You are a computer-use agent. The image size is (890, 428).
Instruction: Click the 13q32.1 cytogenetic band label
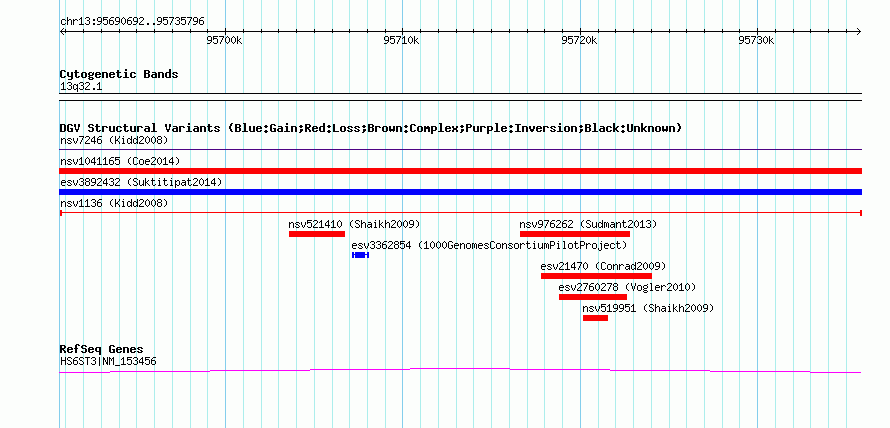point(81,87)
